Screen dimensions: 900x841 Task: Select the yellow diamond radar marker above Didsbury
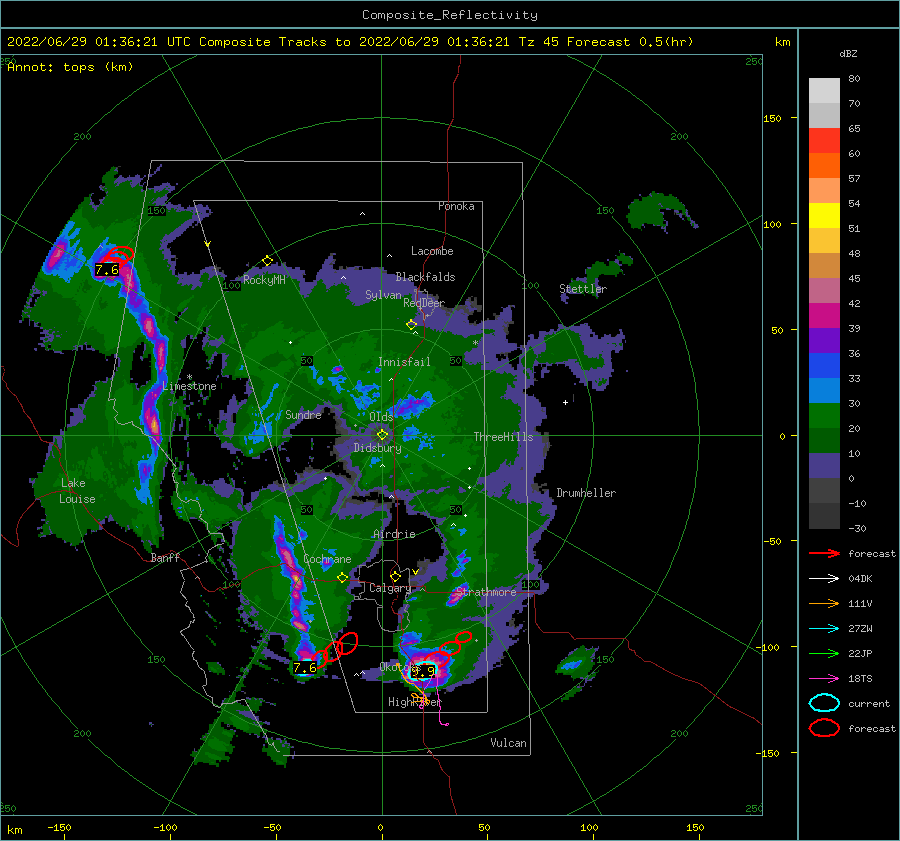coord(382,435)
